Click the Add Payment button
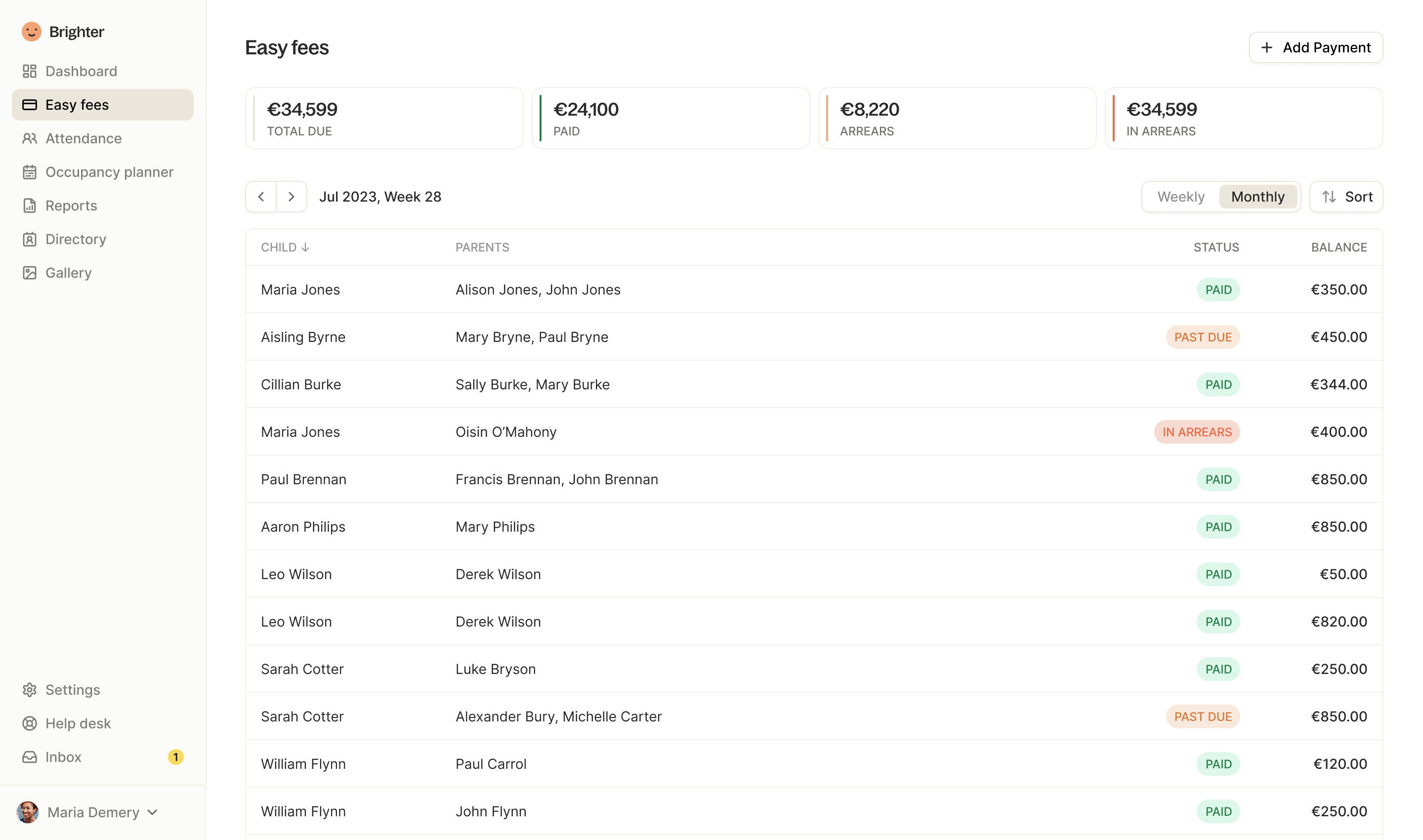1423x840 pixels. 1315,47
